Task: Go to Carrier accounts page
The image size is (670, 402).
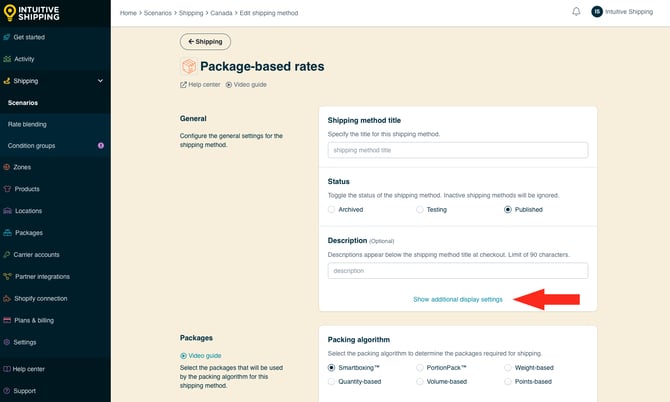Action: (x=36, y=255)
